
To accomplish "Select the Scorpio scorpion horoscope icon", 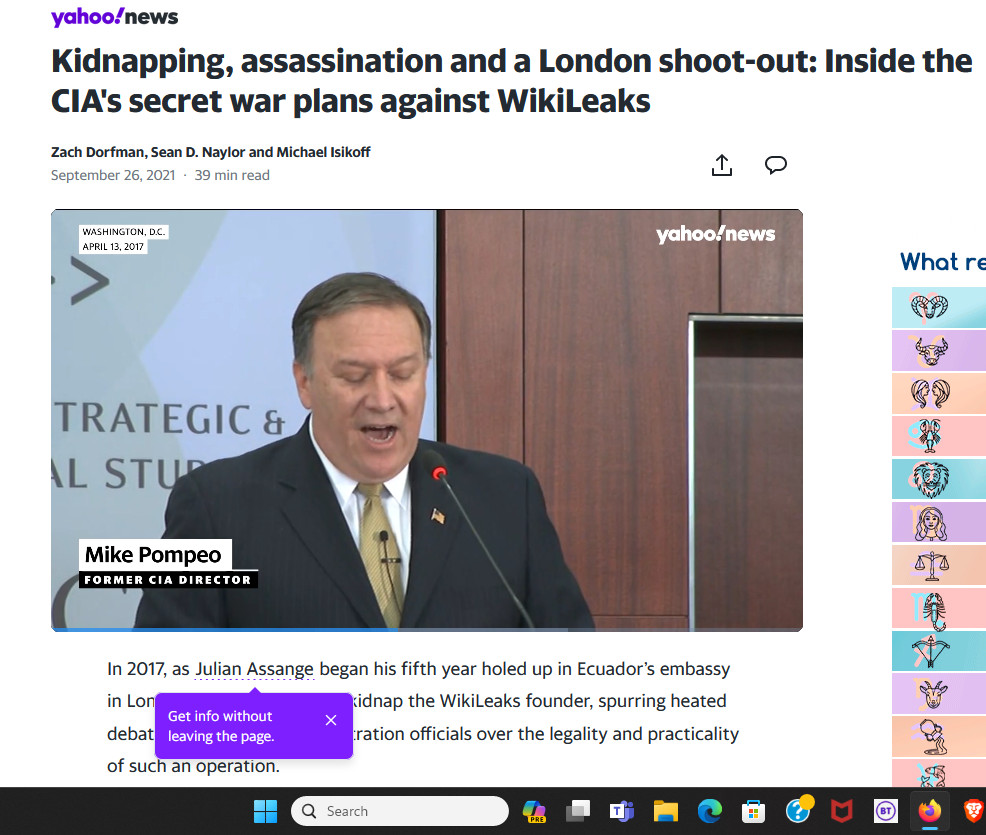I will click(x=933, y=611).
